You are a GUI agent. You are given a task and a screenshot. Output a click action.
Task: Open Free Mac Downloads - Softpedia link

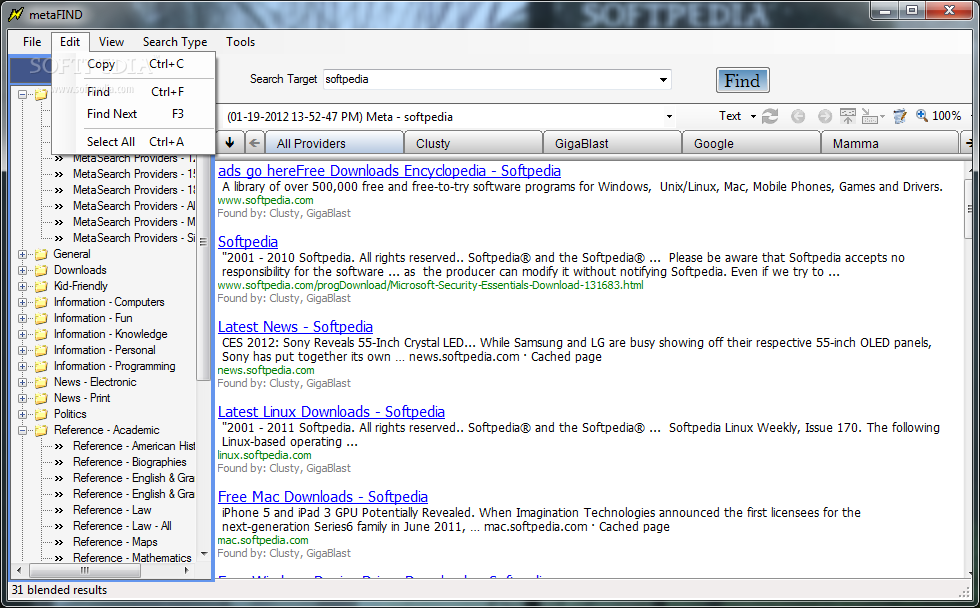coord(322,497)
